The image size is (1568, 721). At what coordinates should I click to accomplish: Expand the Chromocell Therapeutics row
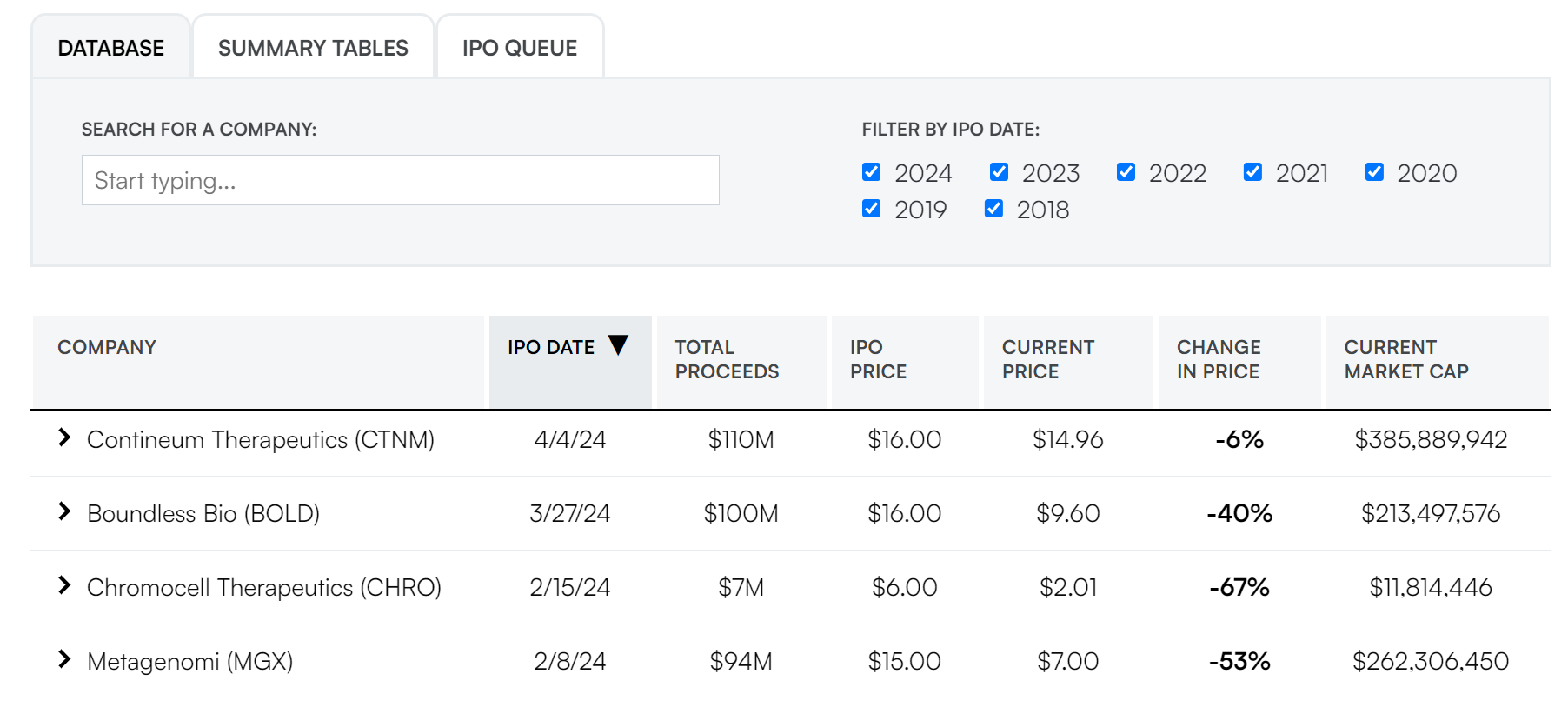(64, 585)
